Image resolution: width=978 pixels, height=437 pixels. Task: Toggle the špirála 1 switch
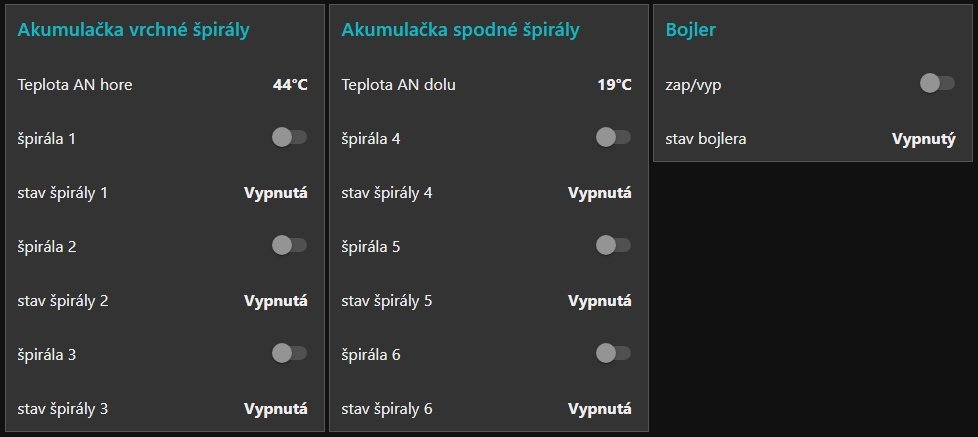[x=289, y=137]
